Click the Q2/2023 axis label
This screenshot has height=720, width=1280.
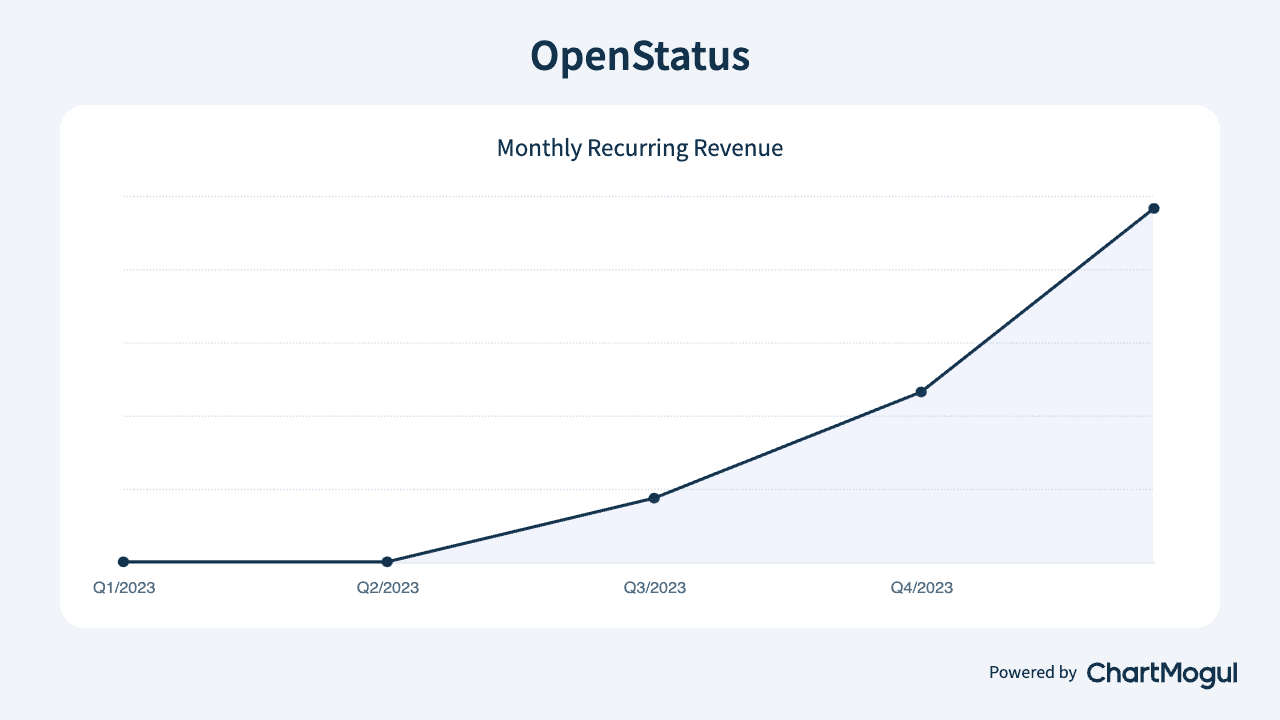click(x=388, y=588)
